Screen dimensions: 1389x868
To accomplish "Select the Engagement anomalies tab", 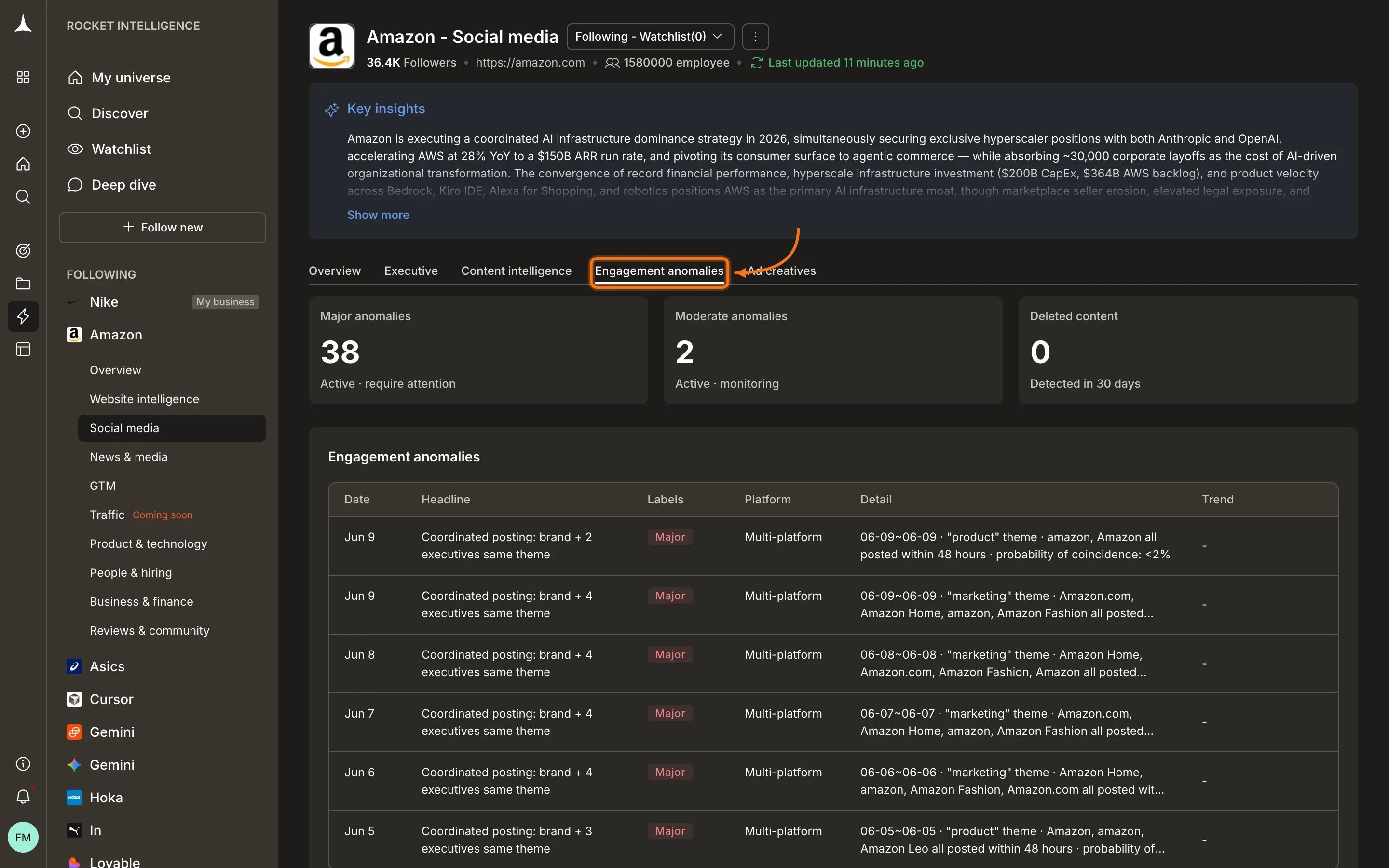I will click(x=659, y=271).
